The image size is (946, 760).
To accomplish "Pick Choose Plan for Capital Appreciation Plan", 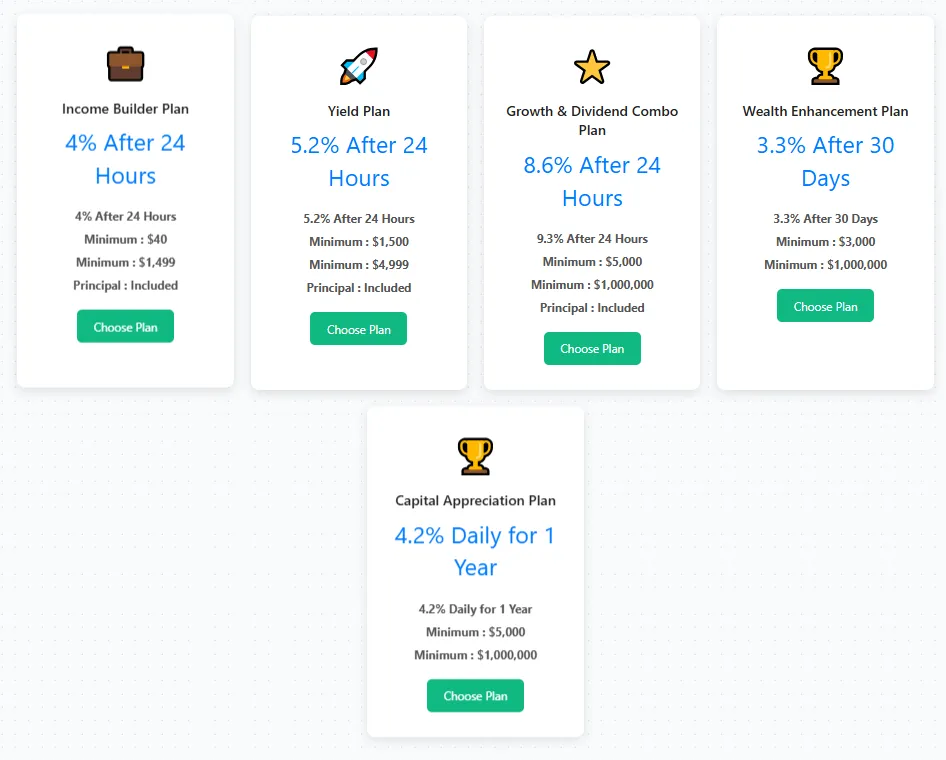I will [x=475, y=696].
